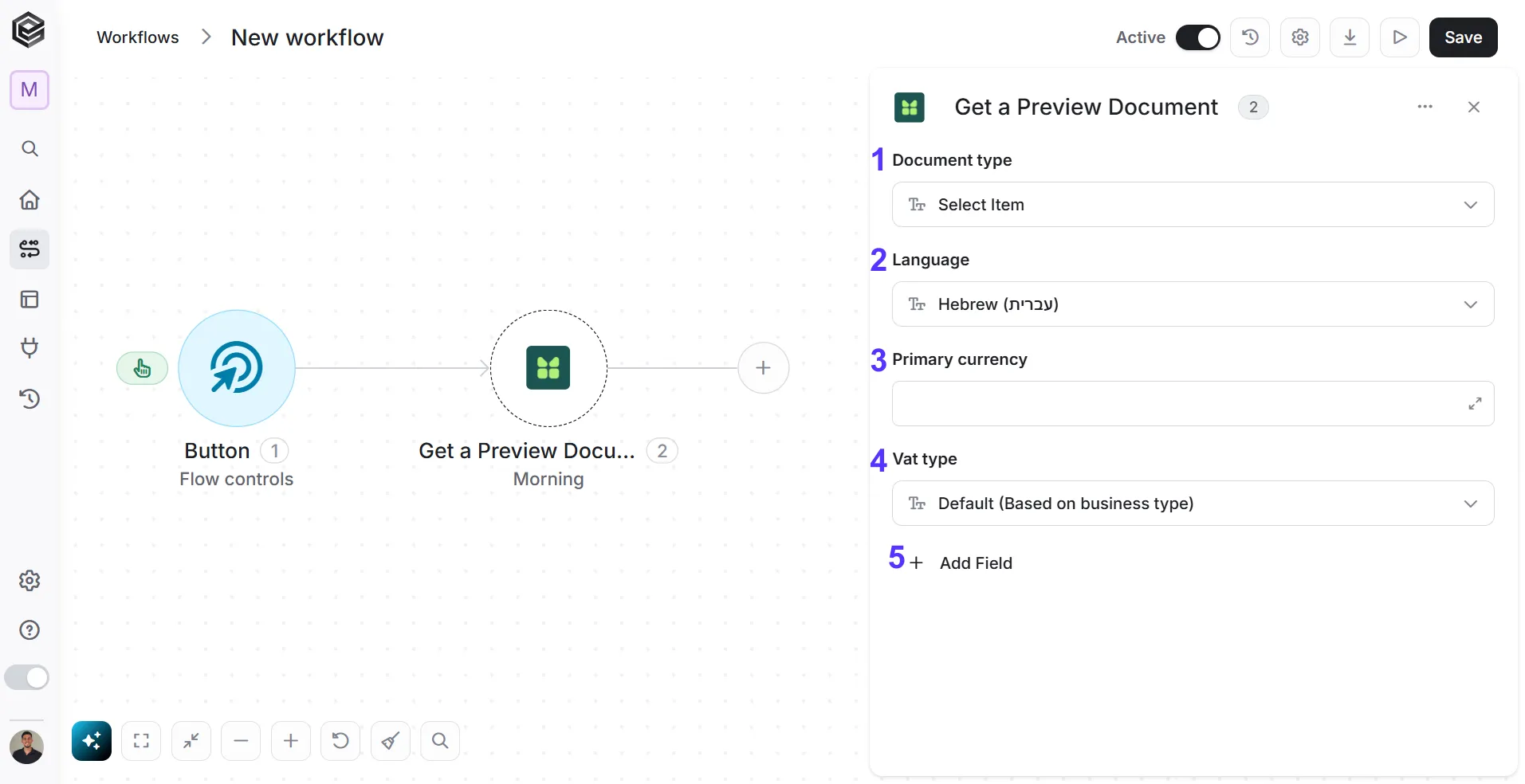
Task: Zoom in the canvas with plus
Action: tap(291, 741)
